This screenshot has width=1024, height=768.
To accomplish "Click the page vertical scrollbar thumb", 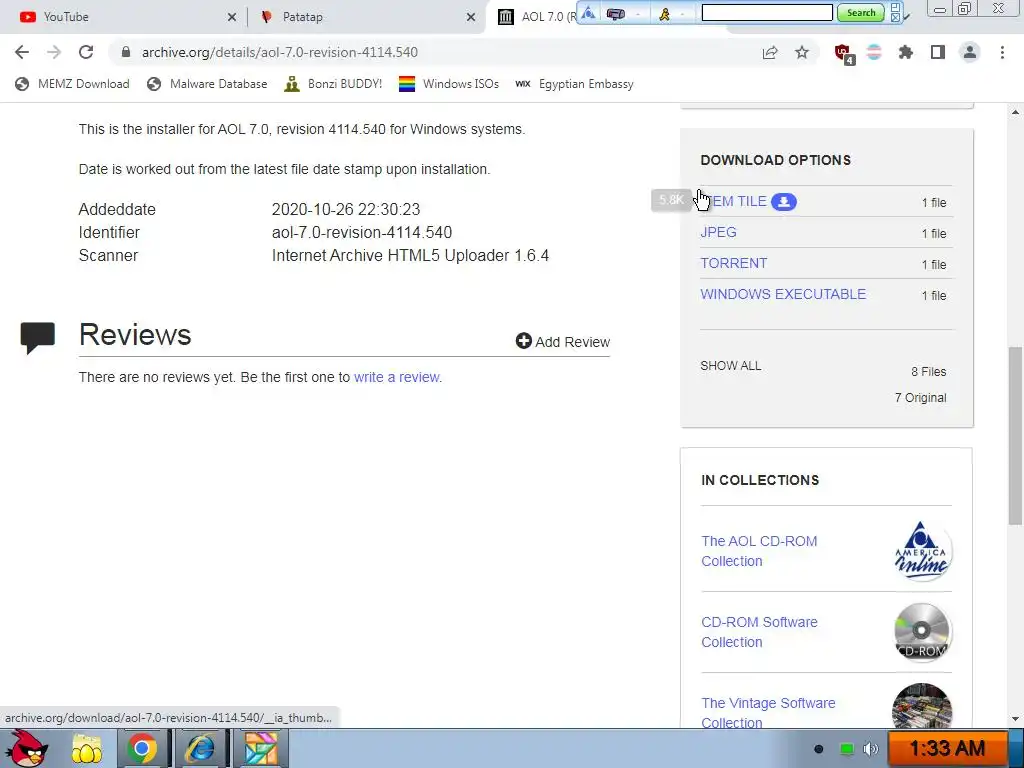I will 1016,436.
